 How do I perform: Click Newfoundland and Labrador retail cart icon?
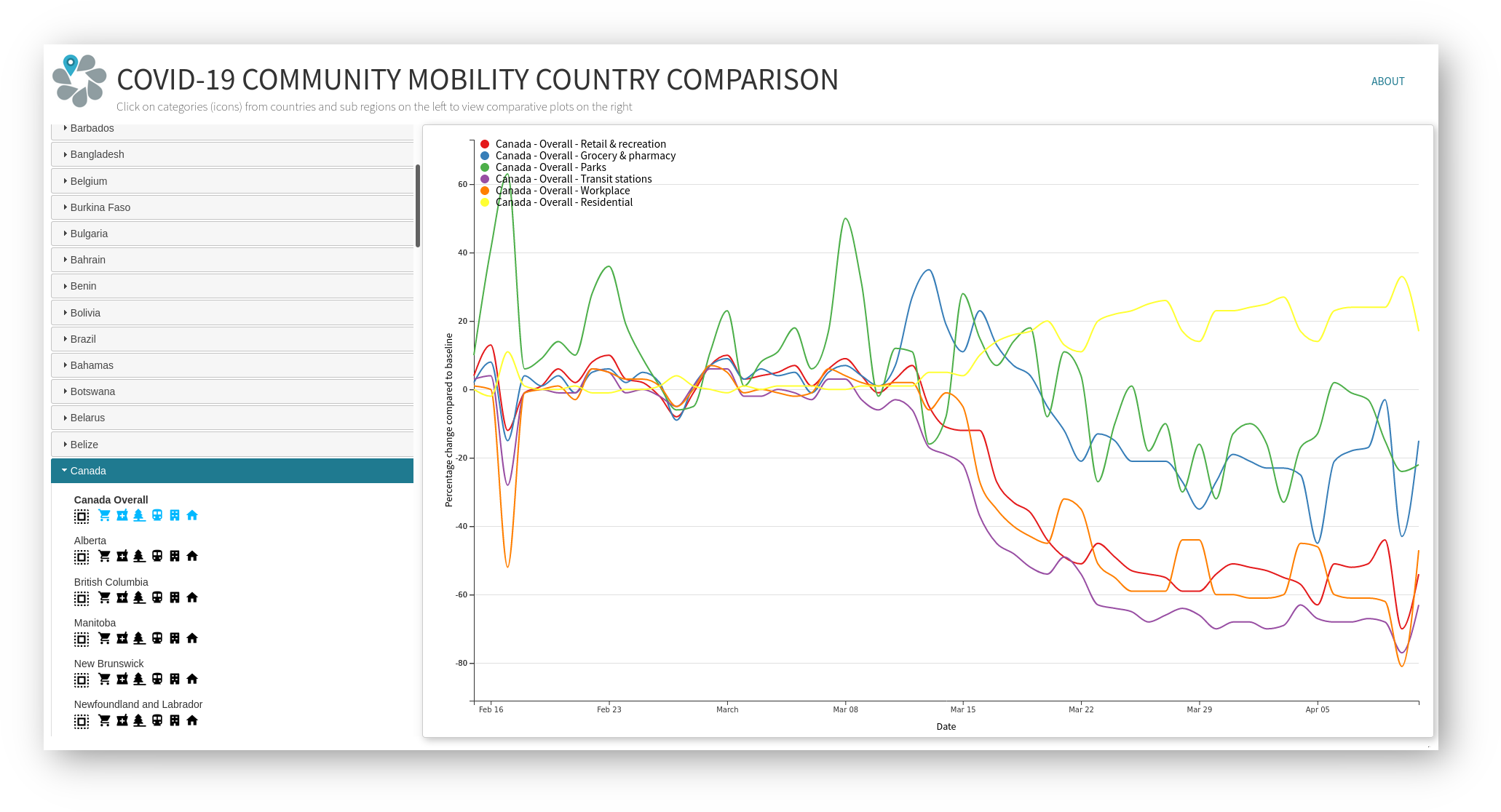pyautogui.click(x=105, y=720)
